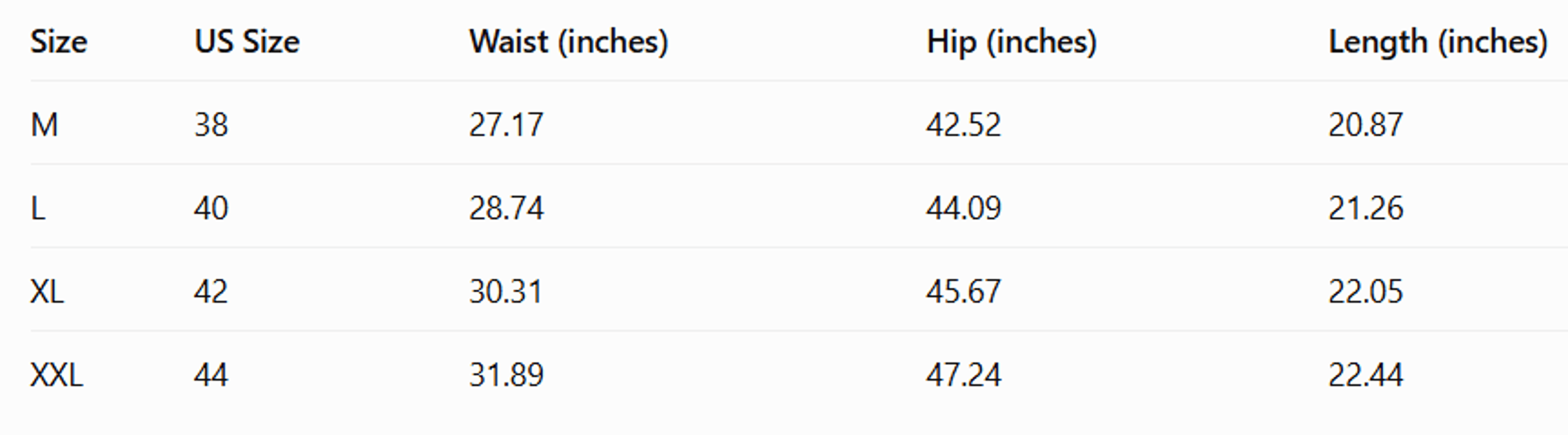
Task: Click waist value 30.31
Action: coord(506,292)
